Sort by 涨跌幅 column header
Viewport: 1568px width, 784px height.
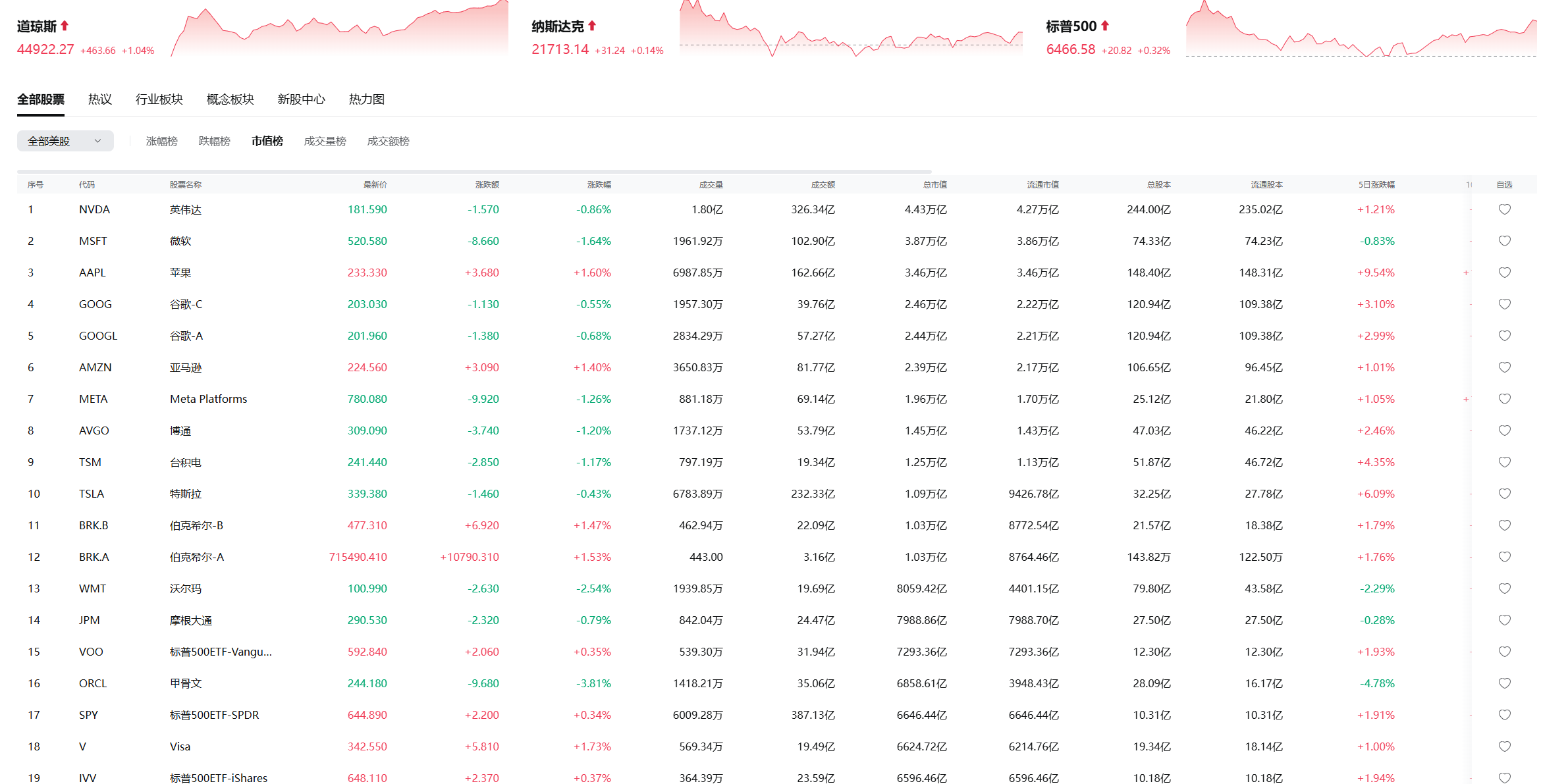[x=599, y=185]
